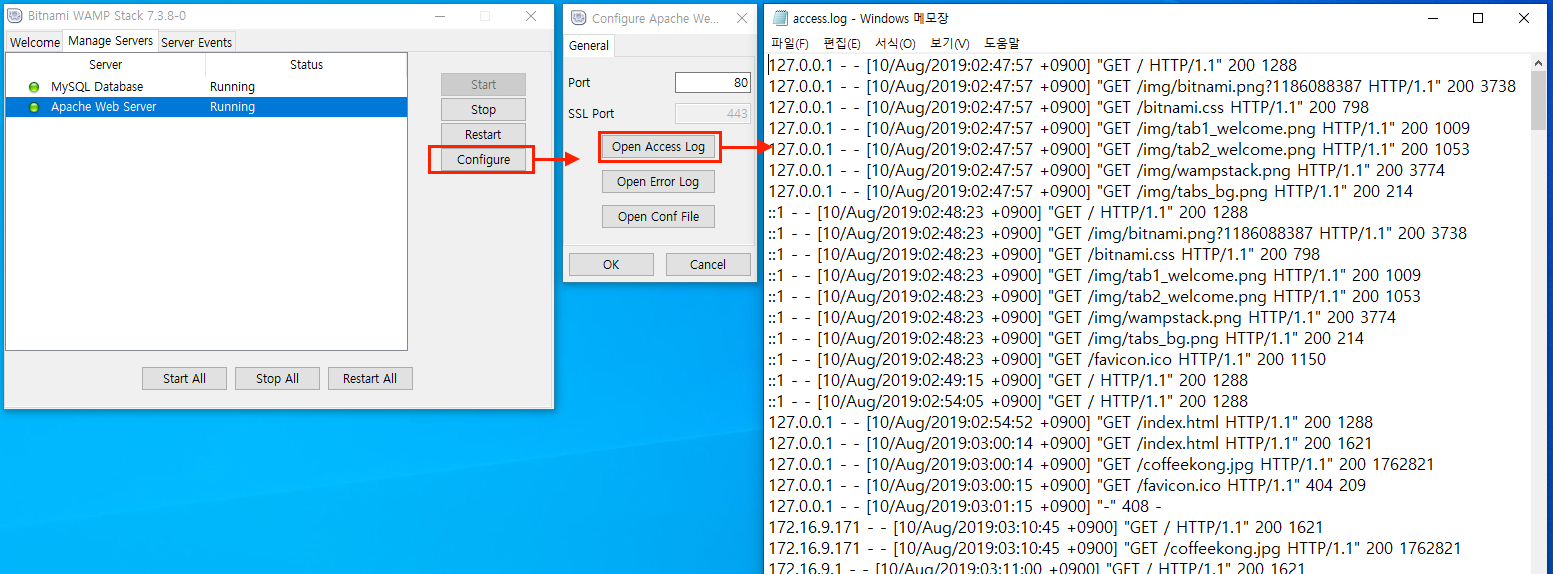The image size is (1553, 574).
Task: Open Configure for Apache Web Server
Action: (x=483, y=160)
